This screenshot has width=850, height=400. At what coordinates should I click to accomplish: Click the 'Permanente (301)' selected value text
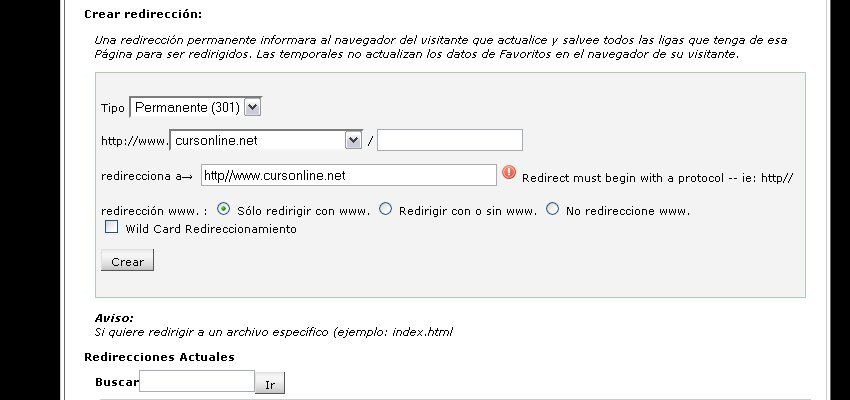coord(187,107)
